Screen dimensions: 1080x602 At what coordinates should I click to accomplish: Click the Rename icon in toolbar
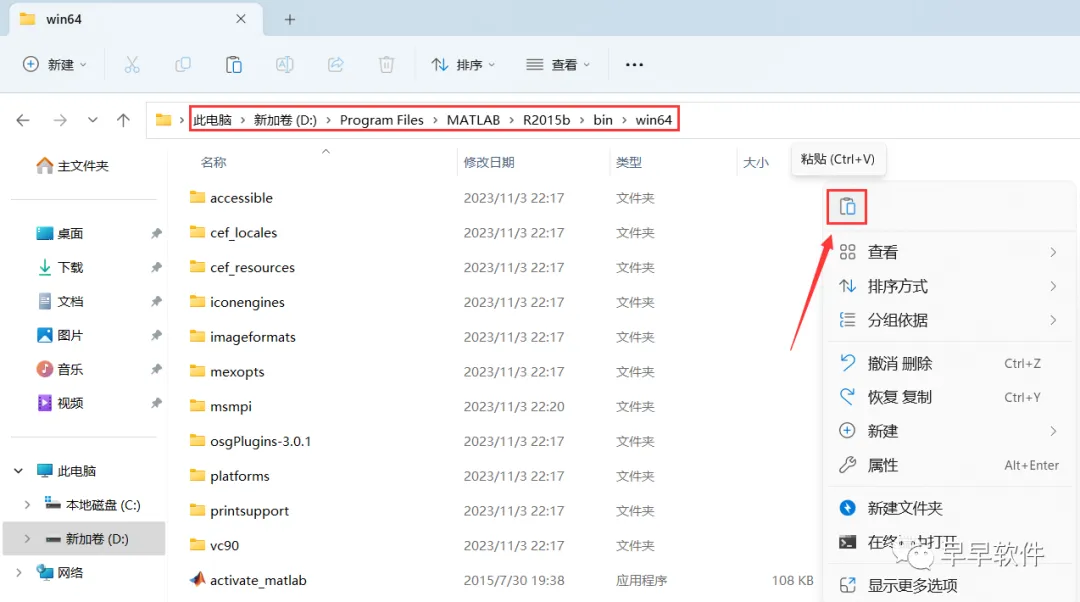click(284, 65)
